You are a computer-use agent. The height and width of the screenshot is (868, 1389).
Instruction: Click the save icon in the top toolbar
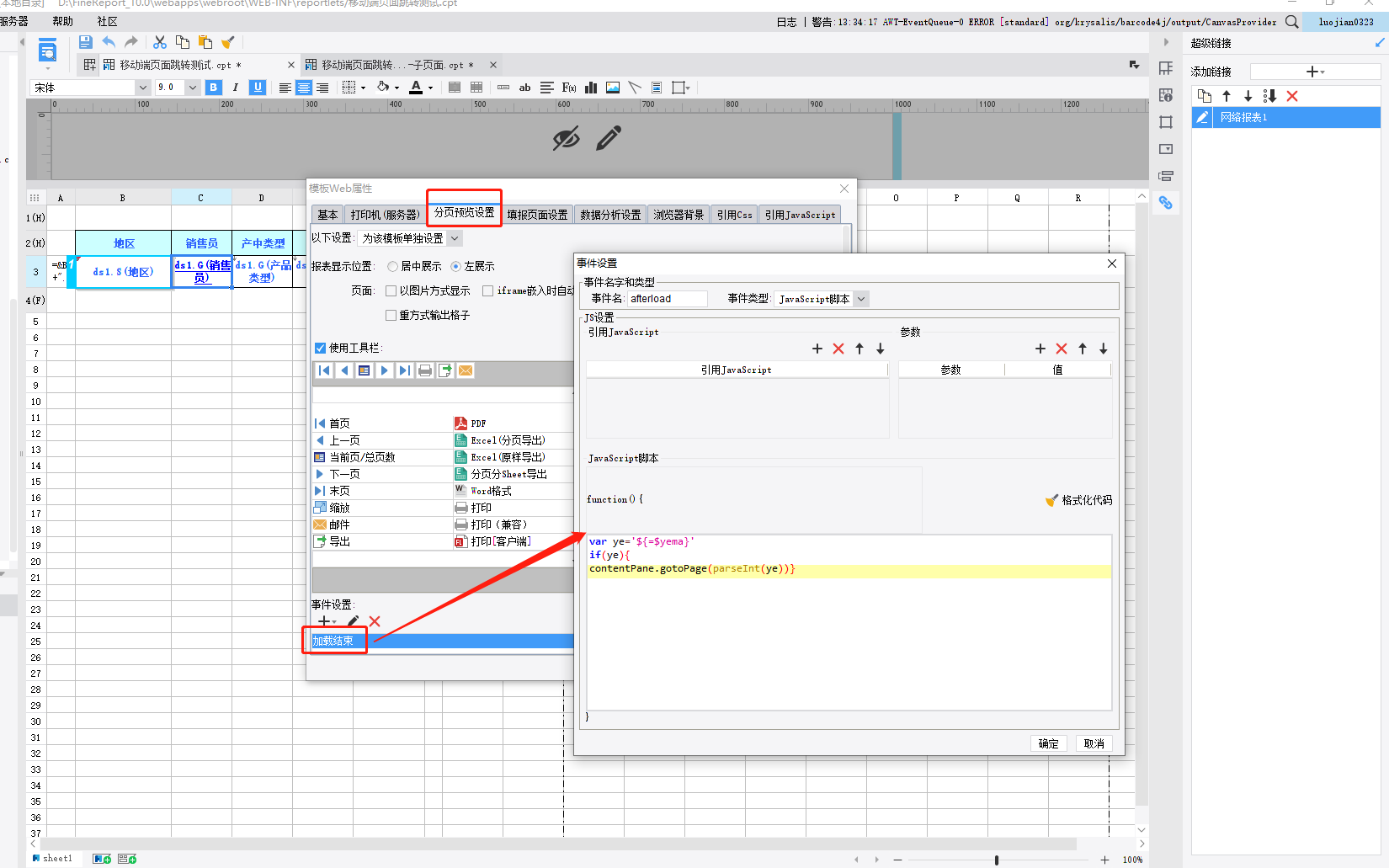85,42
